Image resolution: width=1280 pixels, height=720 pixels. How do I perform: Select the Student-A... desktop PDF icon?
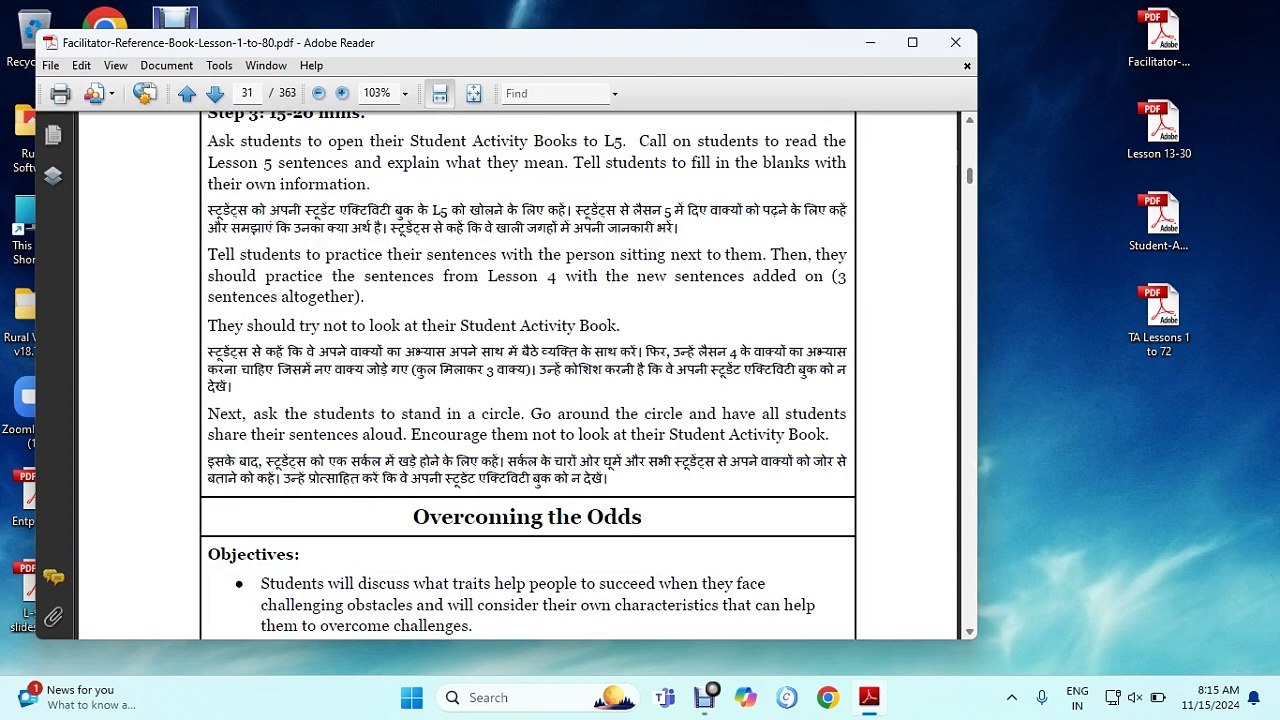(x=1158, y=222)
